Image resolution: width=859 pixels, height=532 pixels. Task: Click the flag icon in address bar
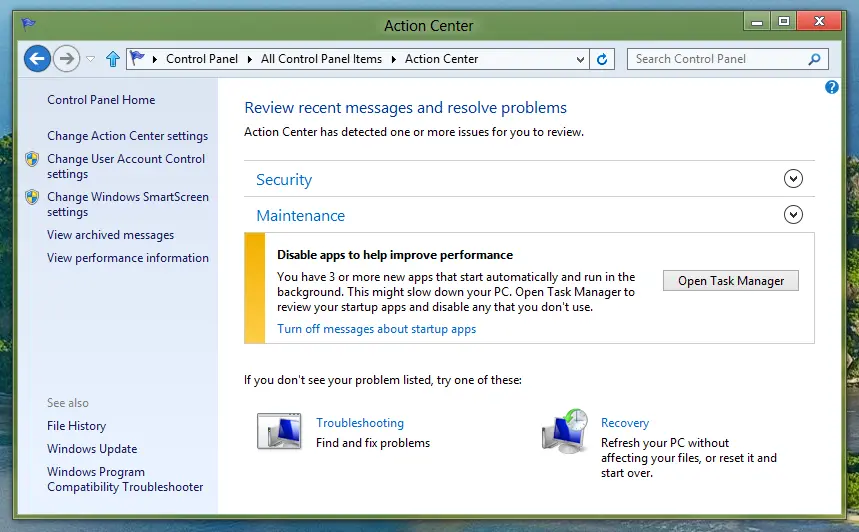point(137,58)
